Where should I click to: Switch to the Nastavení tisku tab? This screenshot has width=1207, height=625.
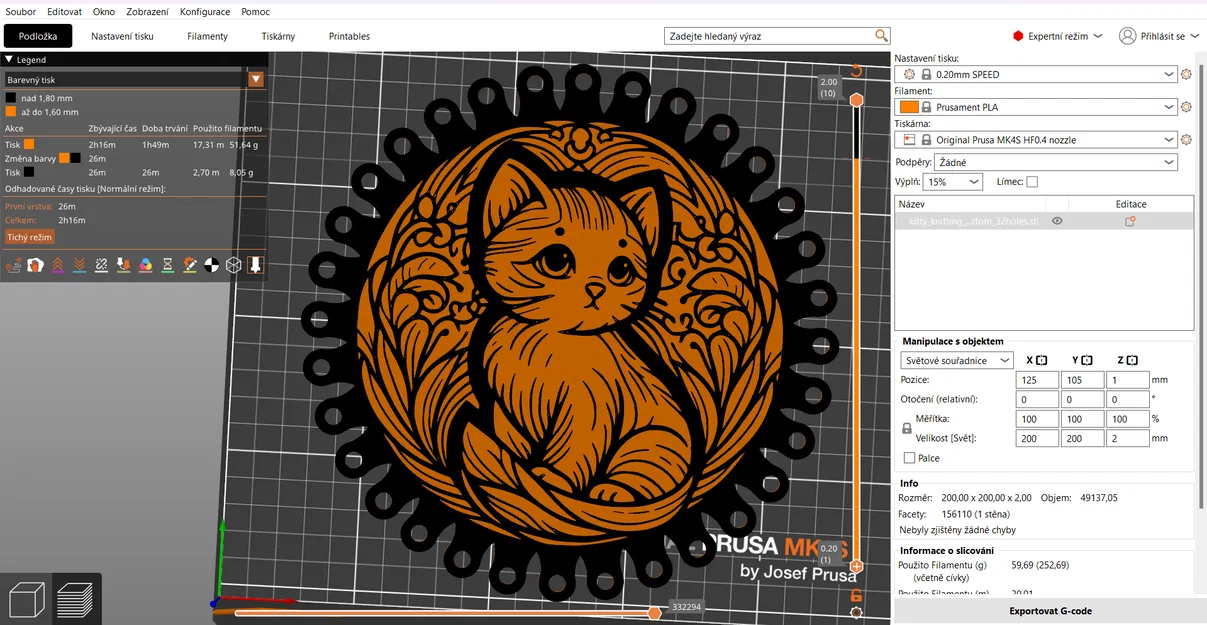point(122,36)
